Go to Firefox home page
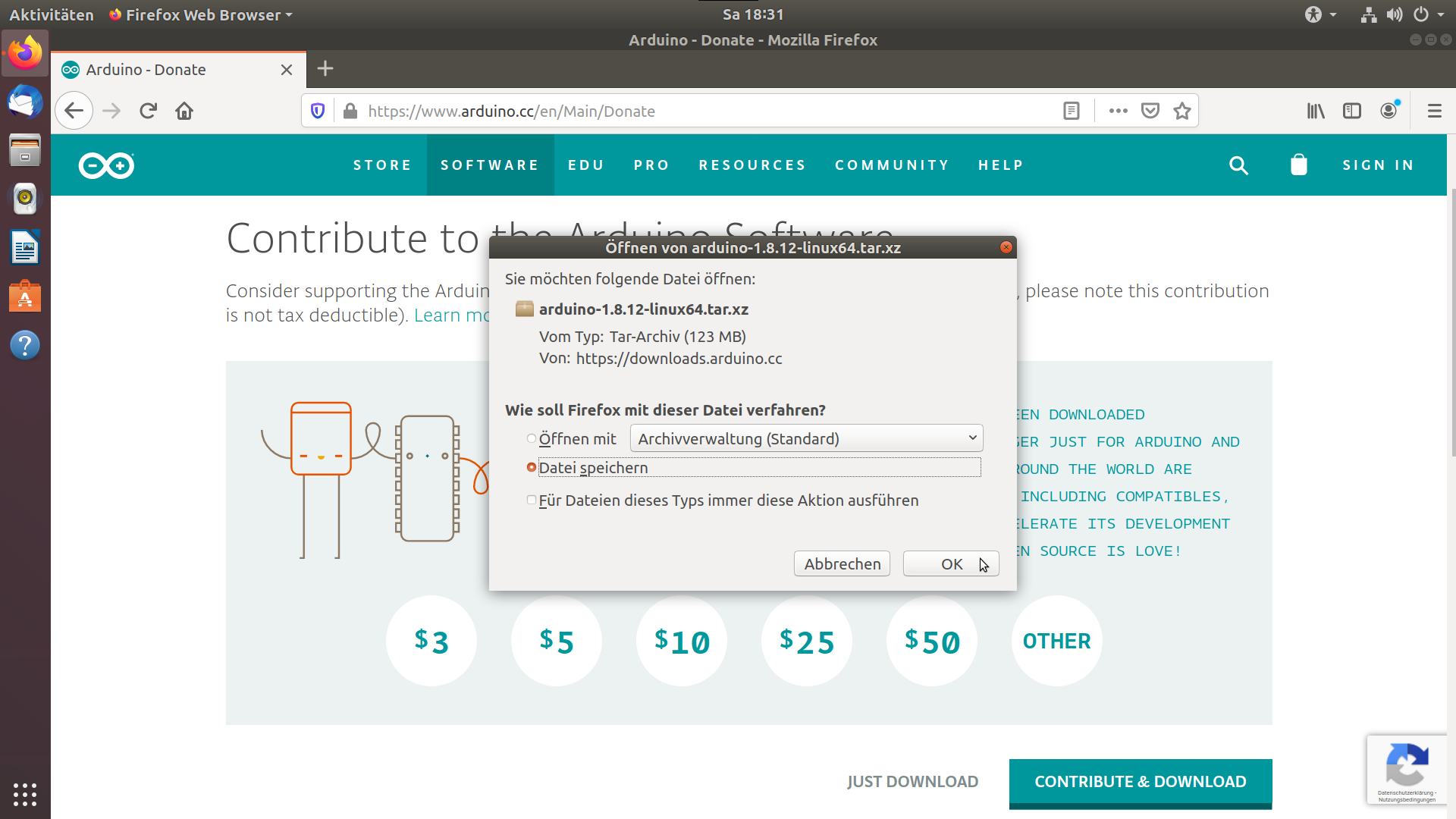 pyautogui.click(x=184, y=111)
